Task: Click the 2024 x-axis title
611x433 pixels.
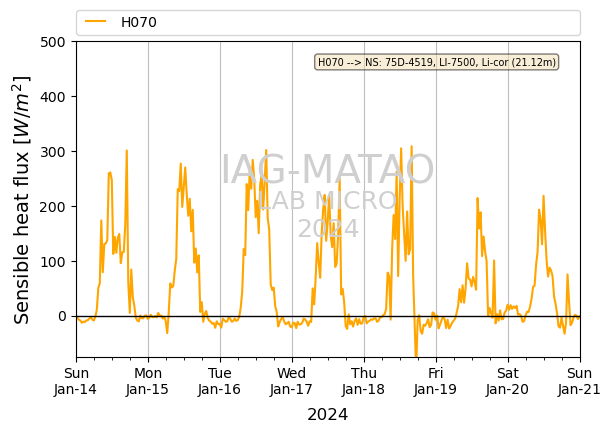Action: (327, 414)
